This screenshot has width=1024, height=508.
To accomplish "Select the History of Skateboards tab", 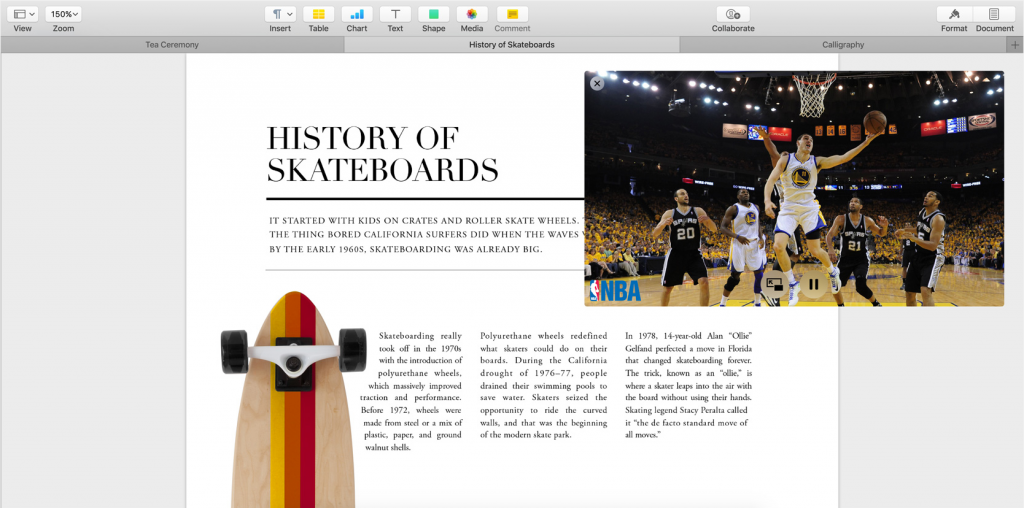I will coord(511,45).
